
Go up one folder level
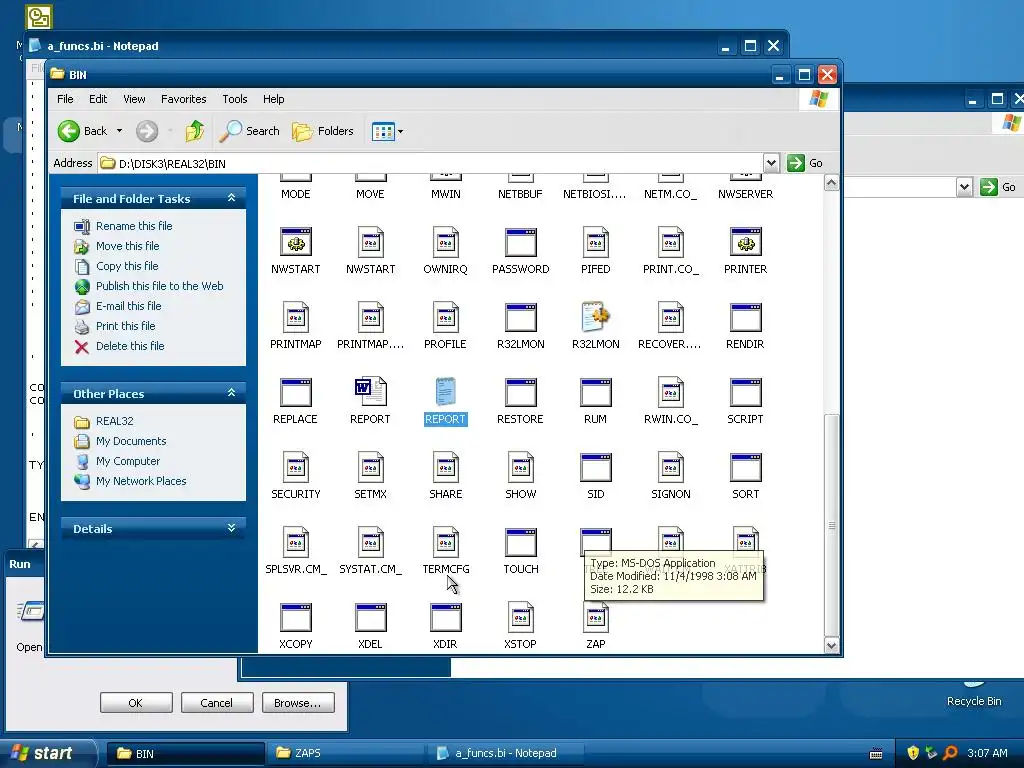pyautogui.click(x=195, y=131)
